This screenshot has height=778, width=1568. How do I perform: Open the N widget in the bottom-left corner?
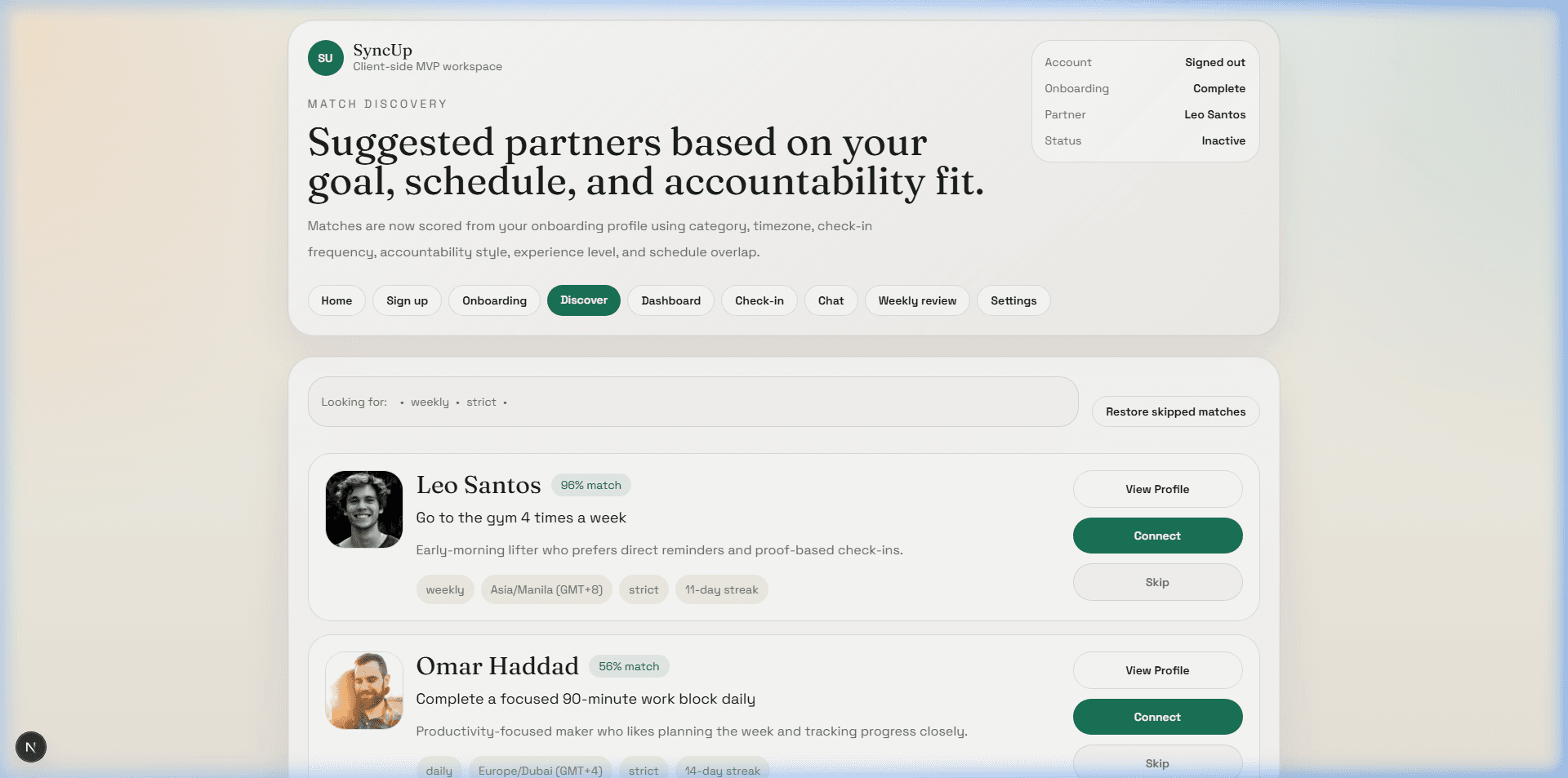point(31,746)
